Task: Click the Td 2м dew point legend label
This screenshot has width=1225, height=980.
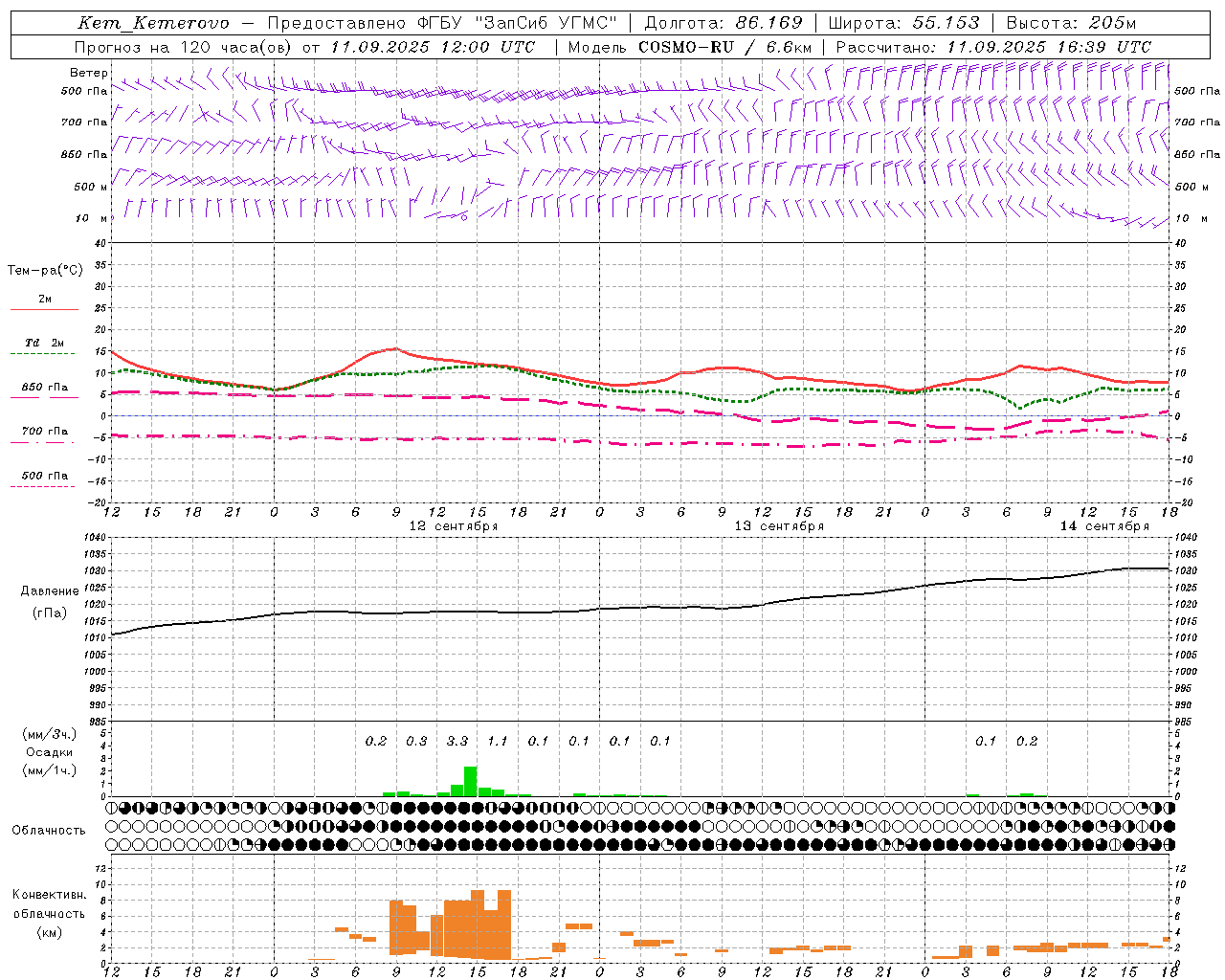Action: (x=45, y=343)
